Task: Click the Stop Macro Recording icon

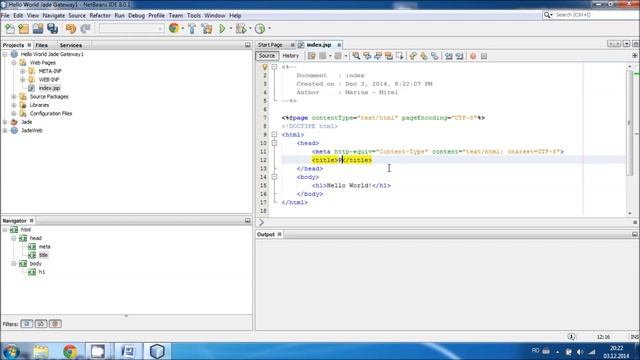Action: point(484,56)
